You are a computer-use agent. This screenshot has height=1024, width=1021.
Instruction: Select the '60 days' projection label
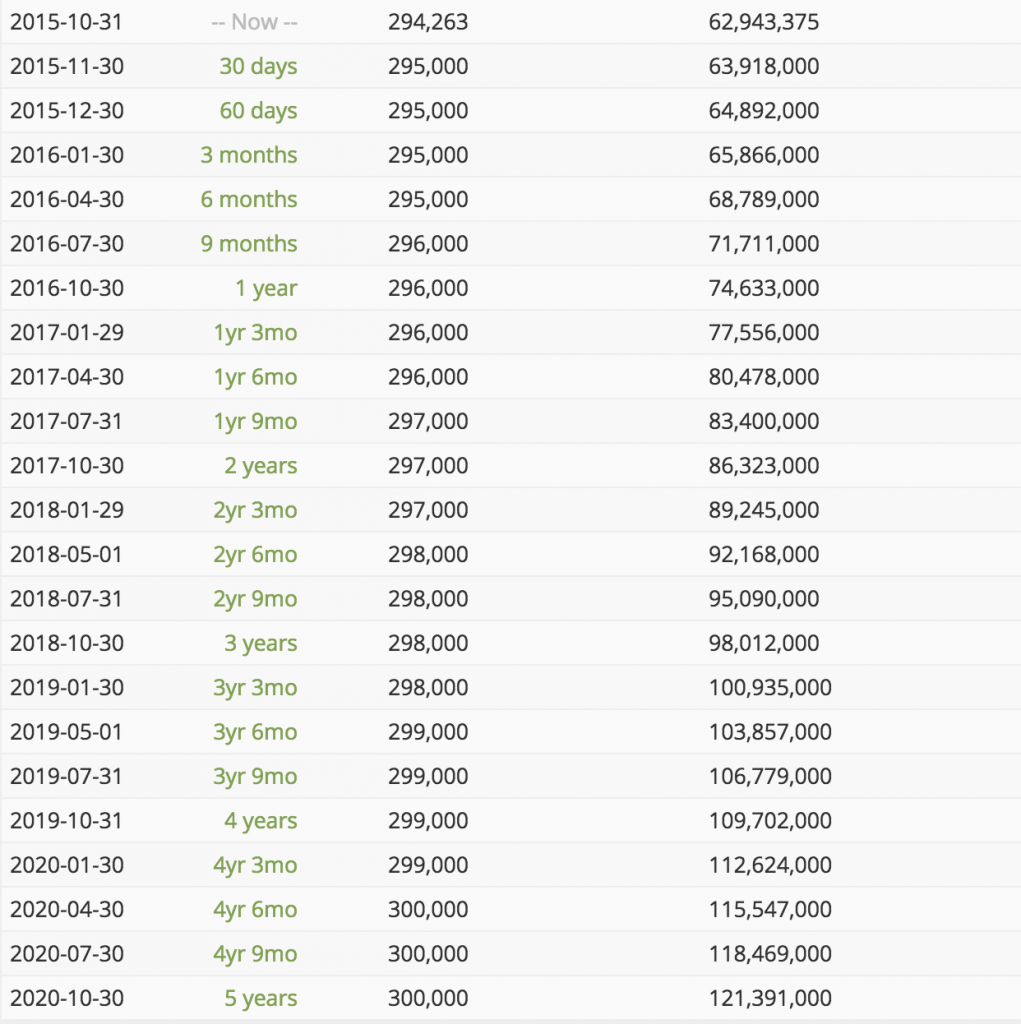point(258,111)
